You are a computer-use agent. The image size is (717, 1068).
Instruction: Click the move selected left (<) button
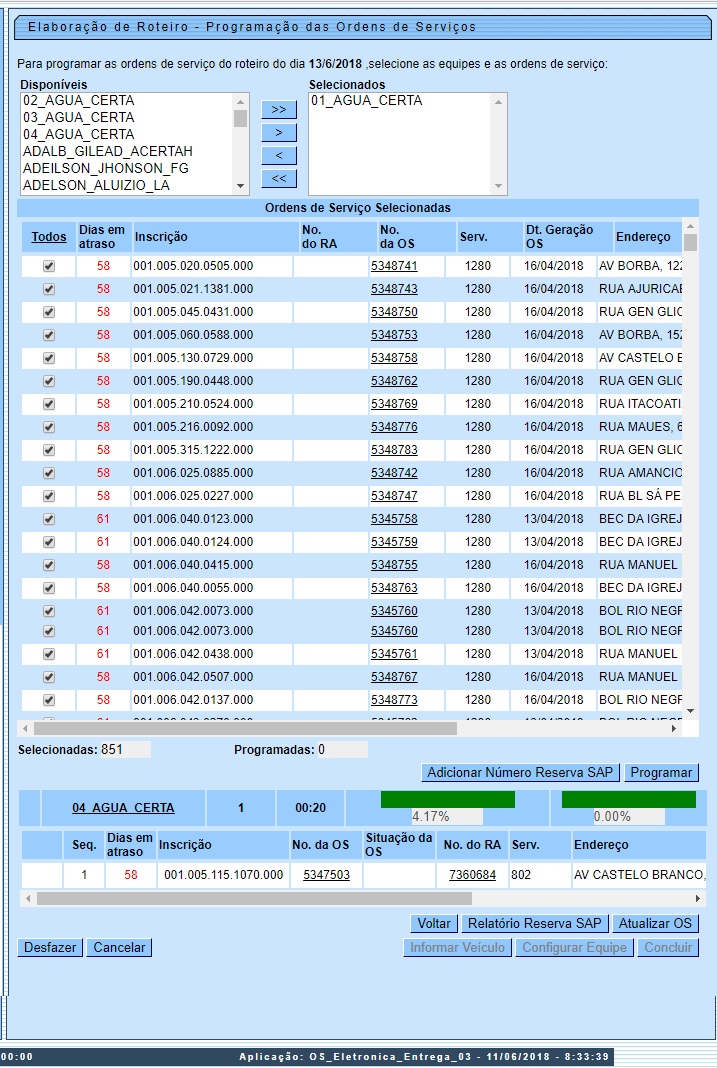pyautogui.click(x=279, y=155)
